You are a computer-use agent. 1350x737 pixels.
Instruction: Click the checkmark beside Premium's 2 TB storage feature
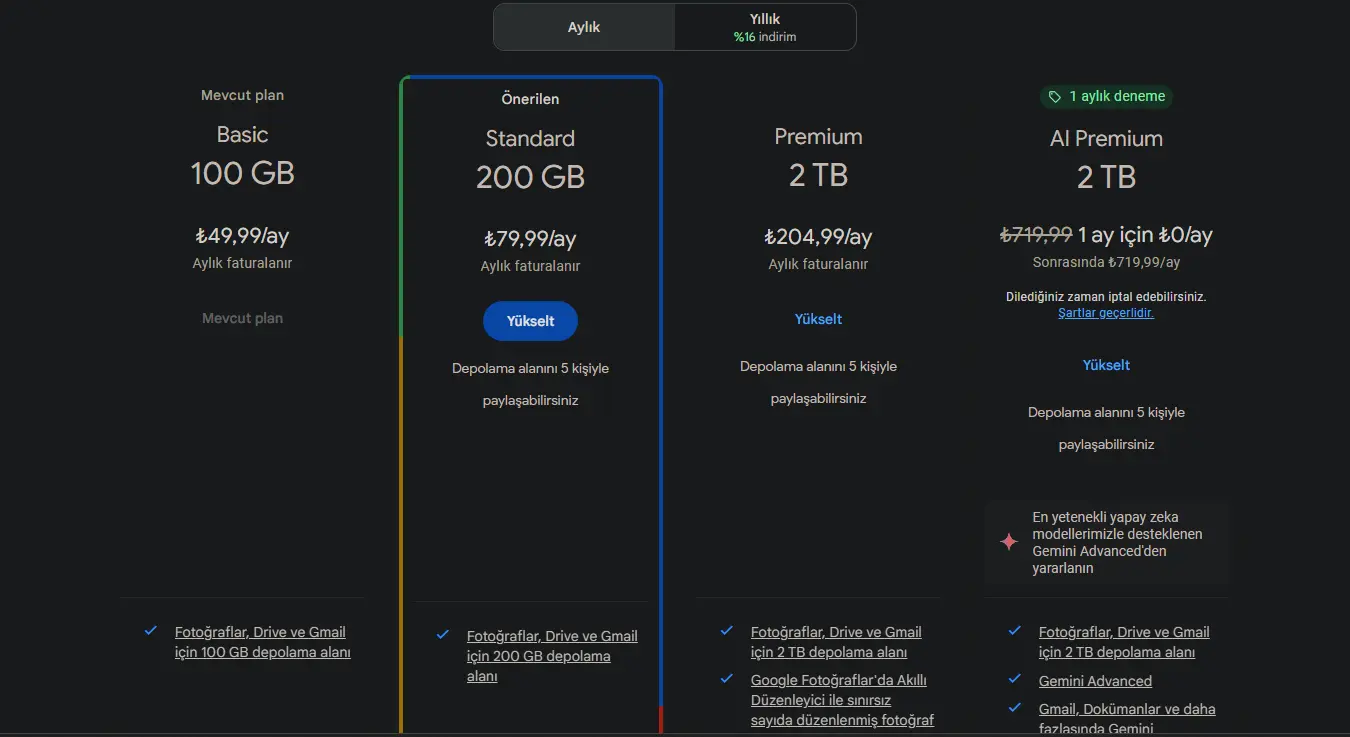coord(726,631)
